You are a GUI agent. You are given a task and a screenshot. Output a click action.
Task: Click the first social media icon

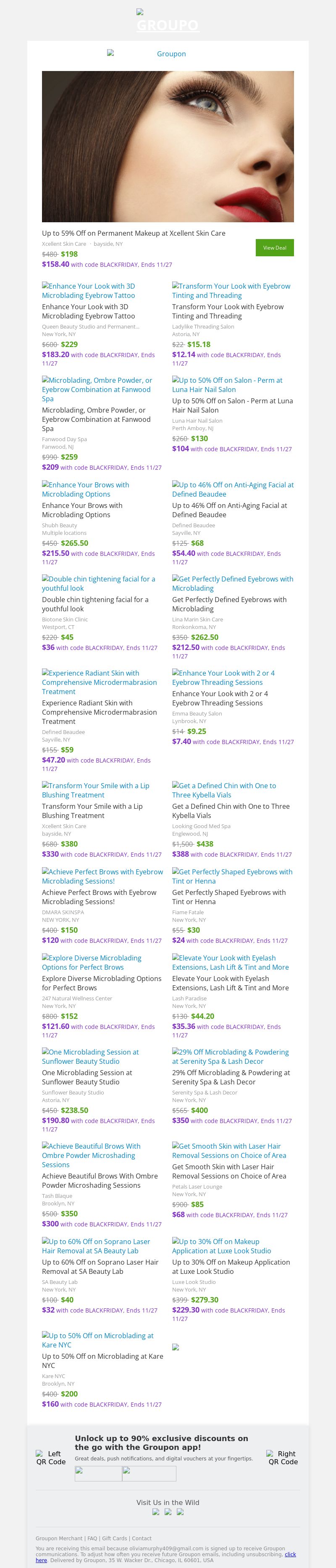coord(156,1512)
